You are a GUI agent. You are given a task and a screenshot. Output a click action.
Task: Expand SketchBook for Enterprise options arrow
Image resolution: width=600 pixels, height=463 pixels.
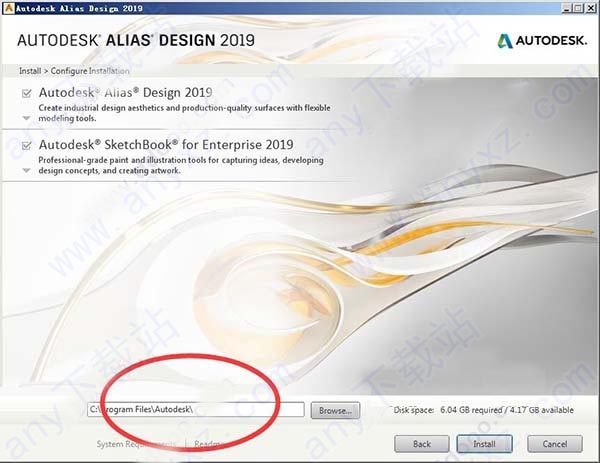[x=26, y=170]
